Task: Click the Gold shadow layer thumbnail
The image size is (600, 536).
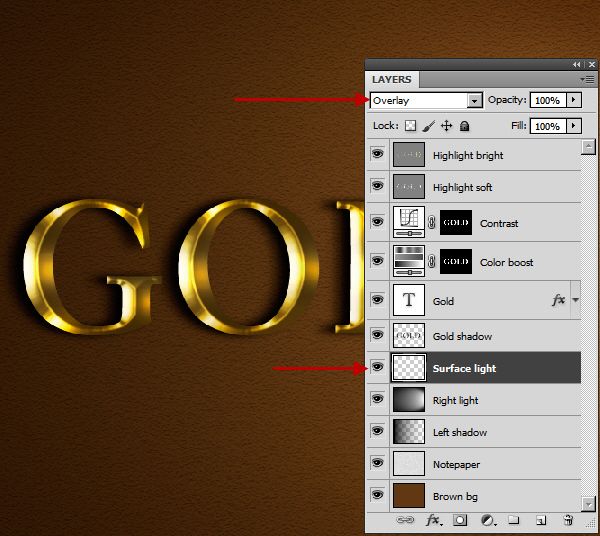Action: coord(409,335)
